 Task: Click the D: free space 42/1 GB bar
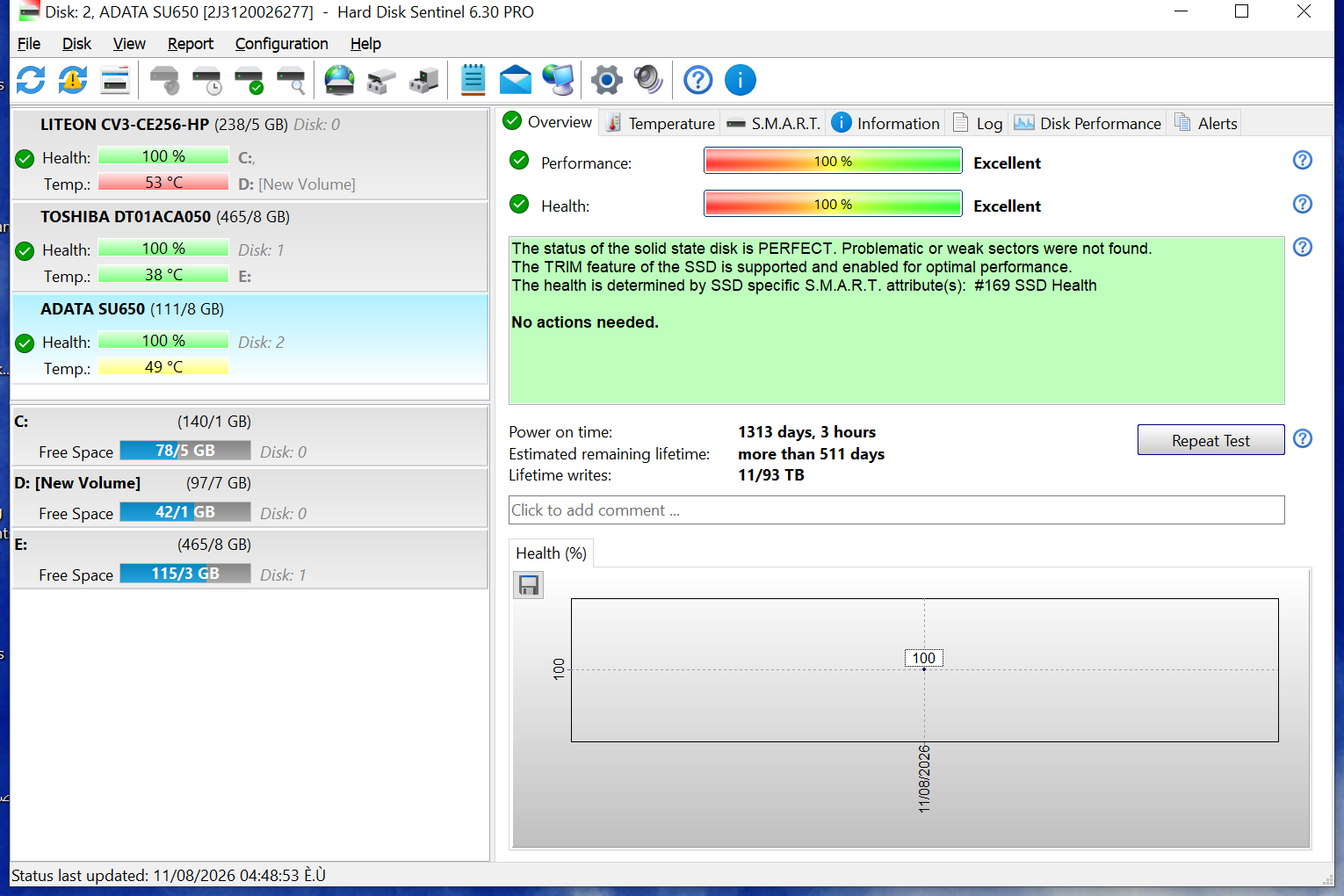point(185,512)
